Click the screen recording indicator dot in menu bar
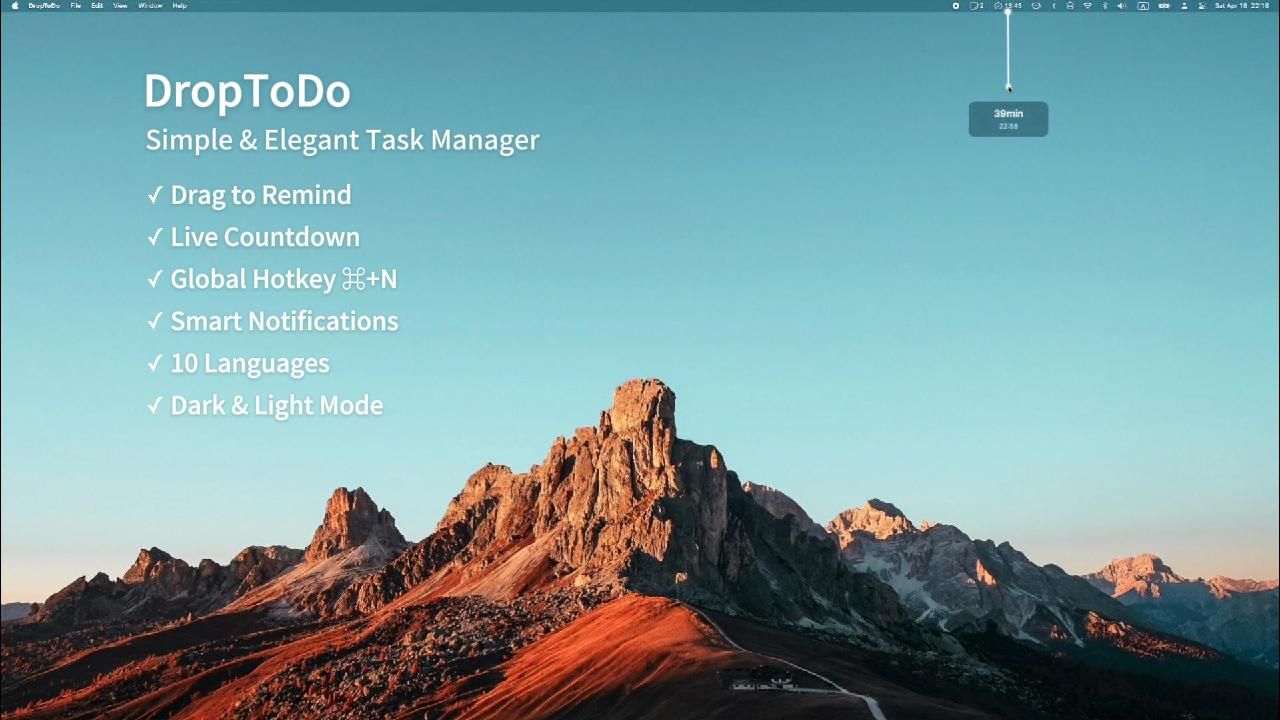This screenshot has width=1280, height=720. pos(955,5)
